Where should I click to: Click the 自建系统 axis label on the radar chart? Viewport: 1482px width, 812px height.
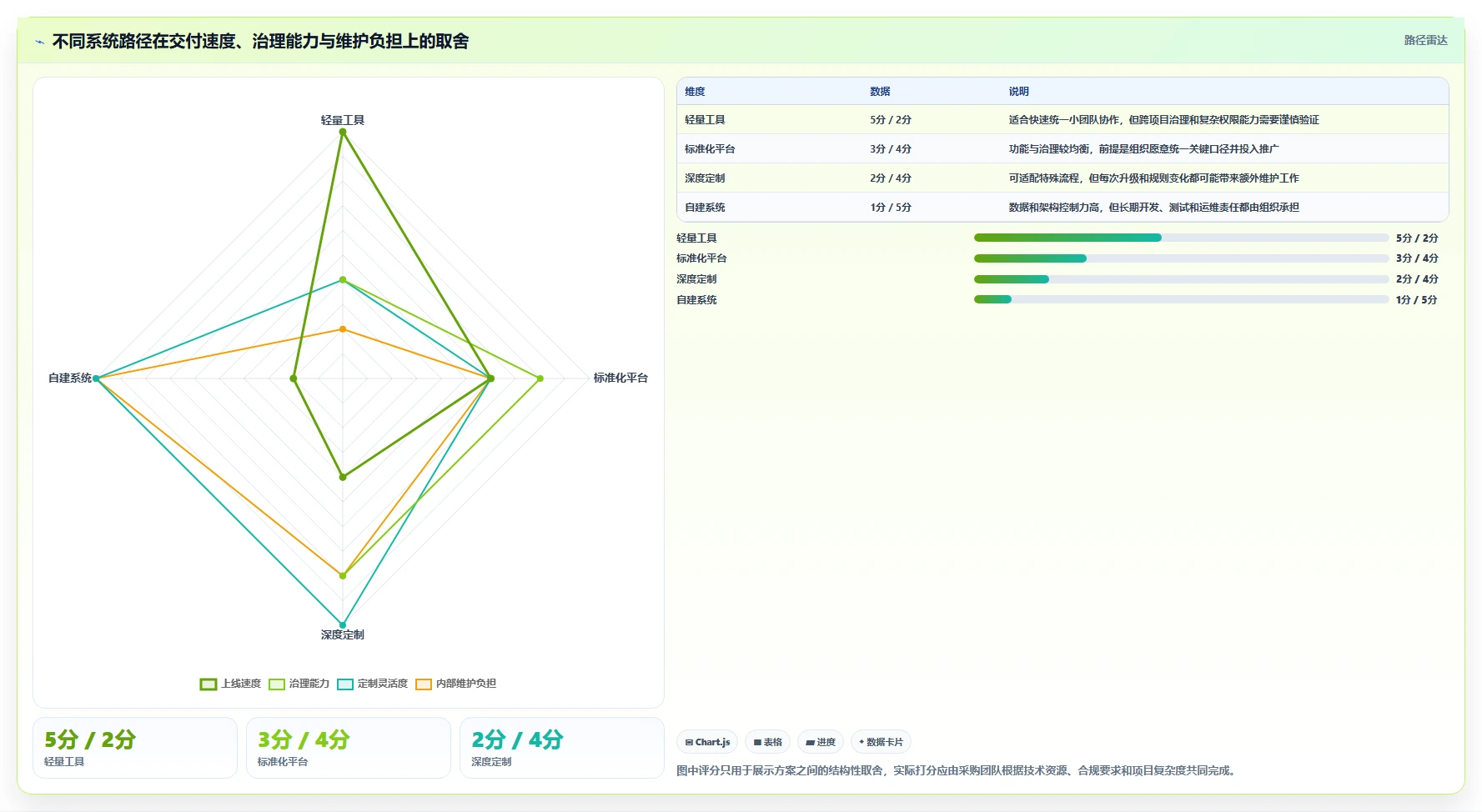point(69,378)
